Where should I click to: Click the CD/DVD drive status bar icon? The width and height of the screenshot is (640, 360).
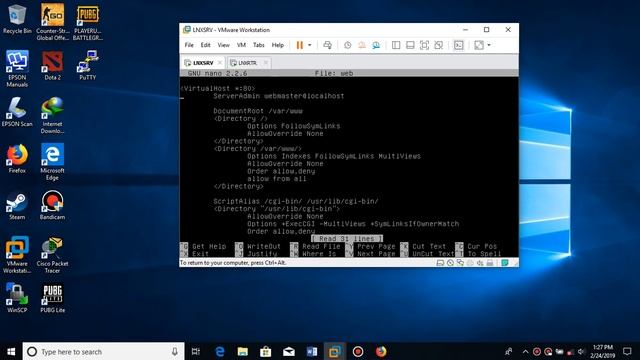[x=450, y=263]
